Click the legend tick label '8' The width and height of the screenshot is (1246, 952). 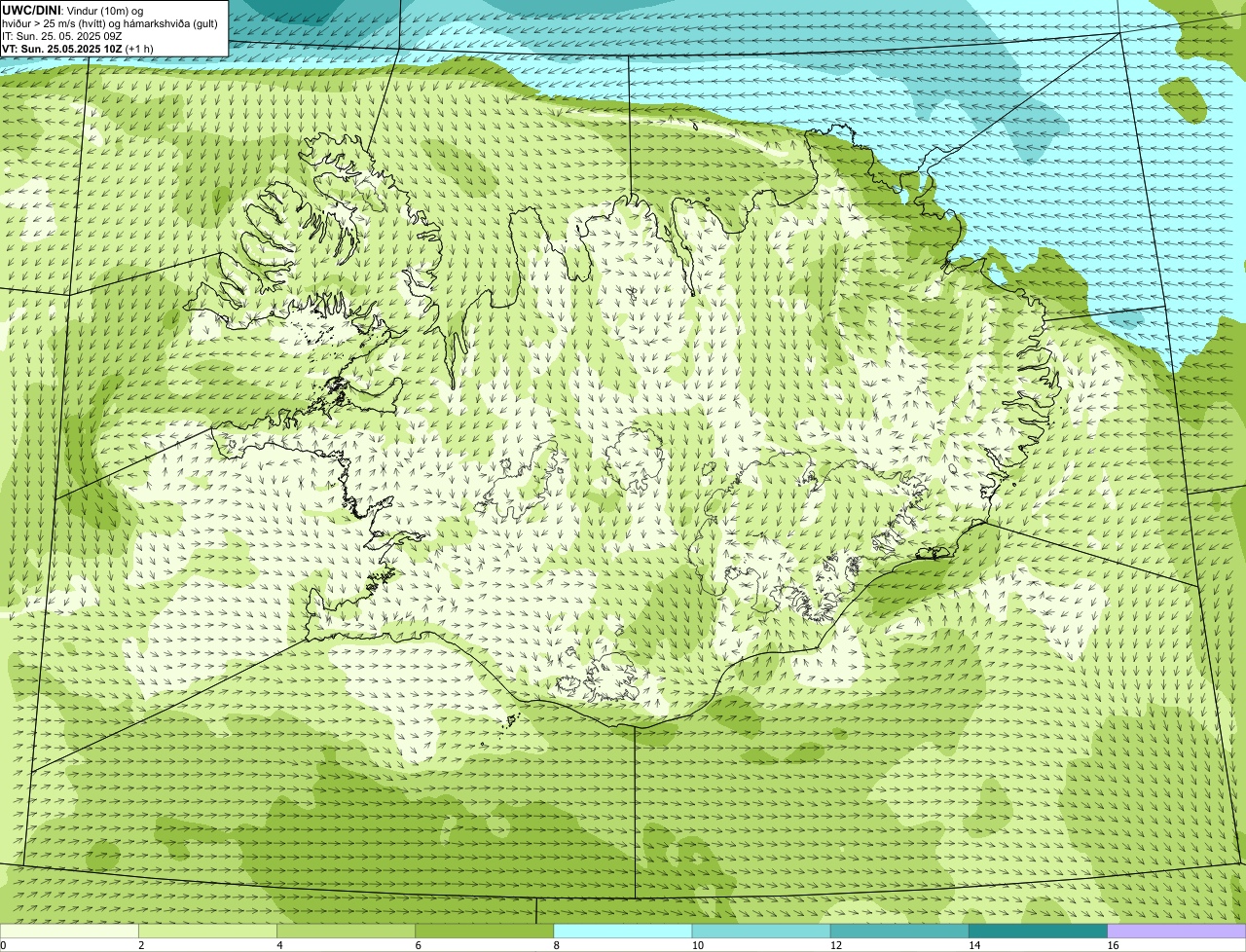pyautogui.click(x=557, y=945)
